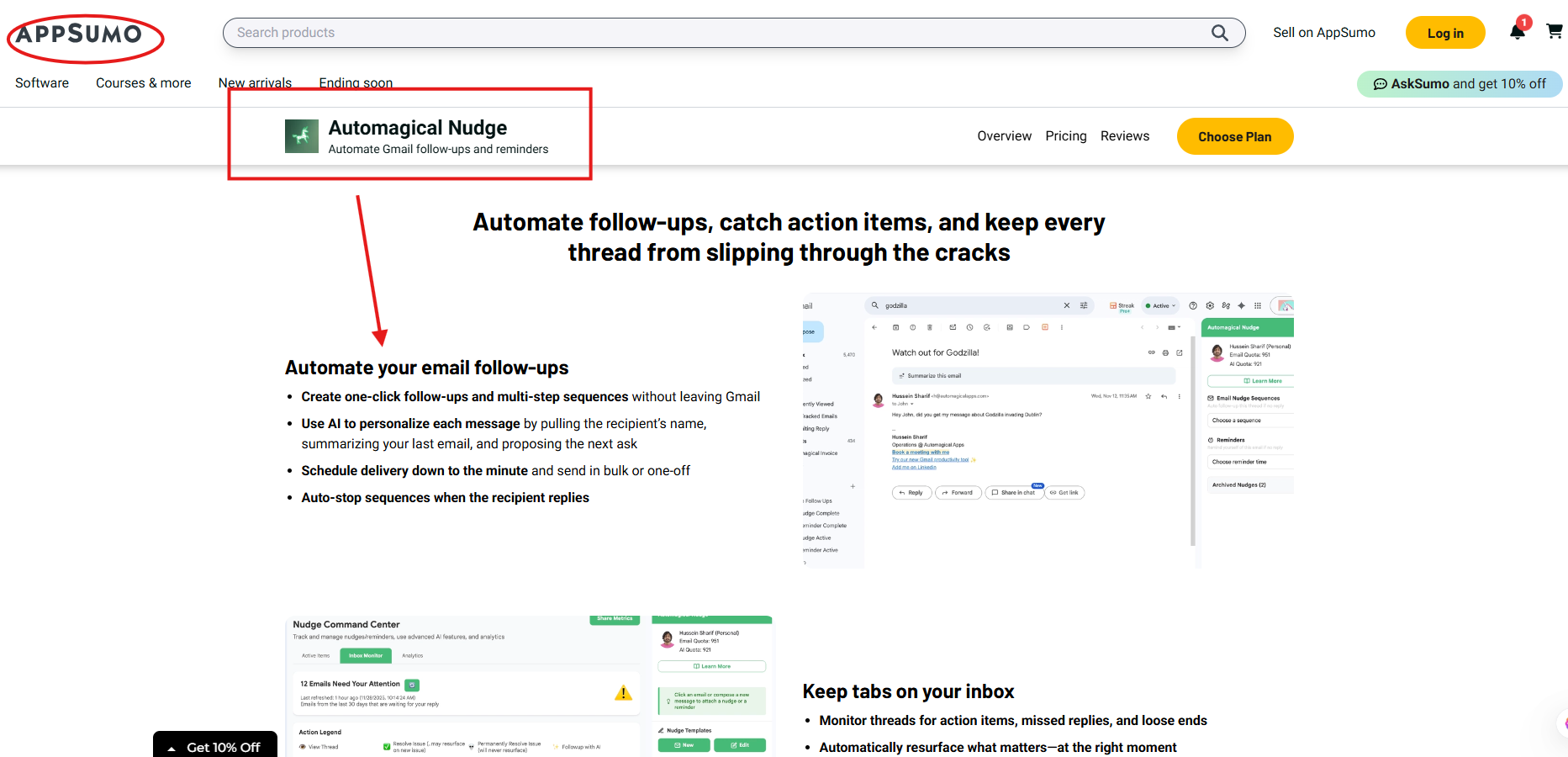Open the Choose reminder time dropdown
Viewport: 1568px width, 757px height.
[x=1239, y=462]
